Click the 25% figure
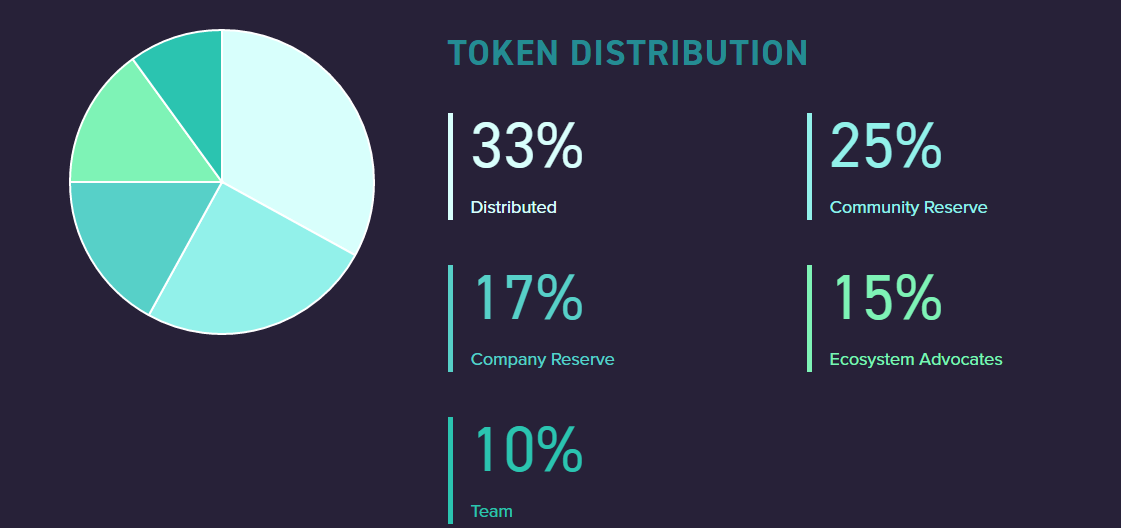 coord(885,146)
